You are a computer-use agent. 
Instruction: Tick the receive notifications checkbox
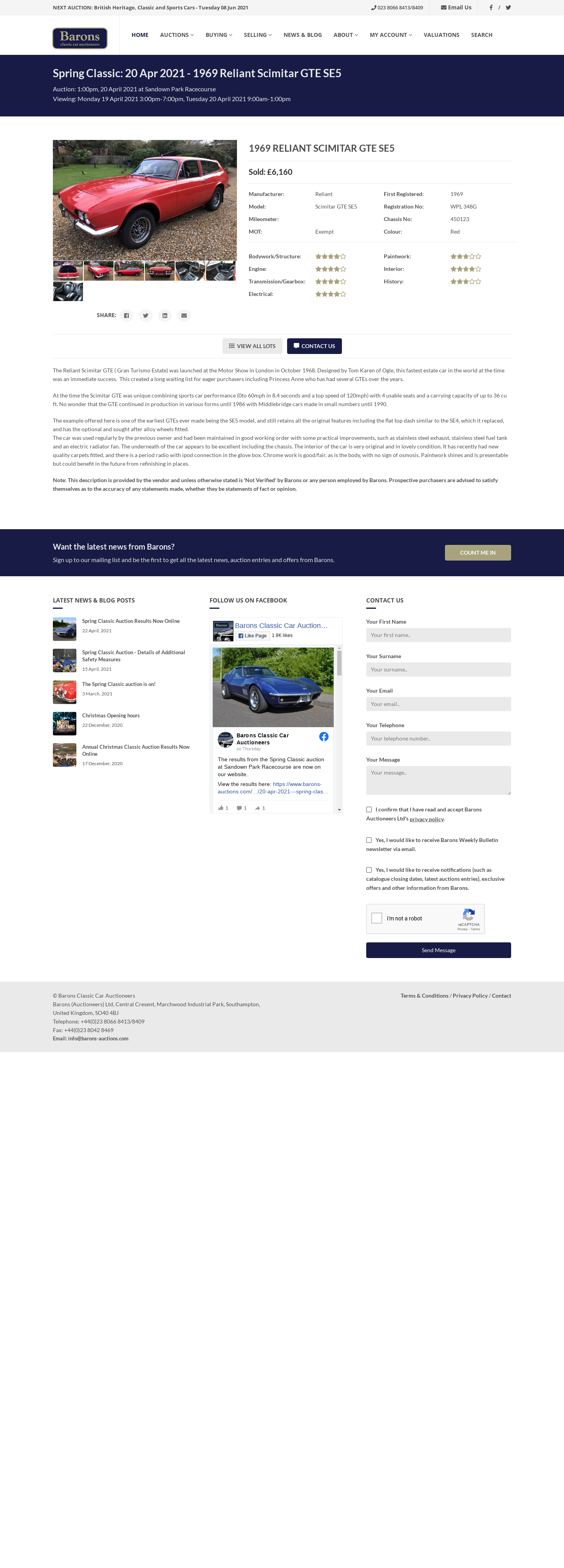369,870
